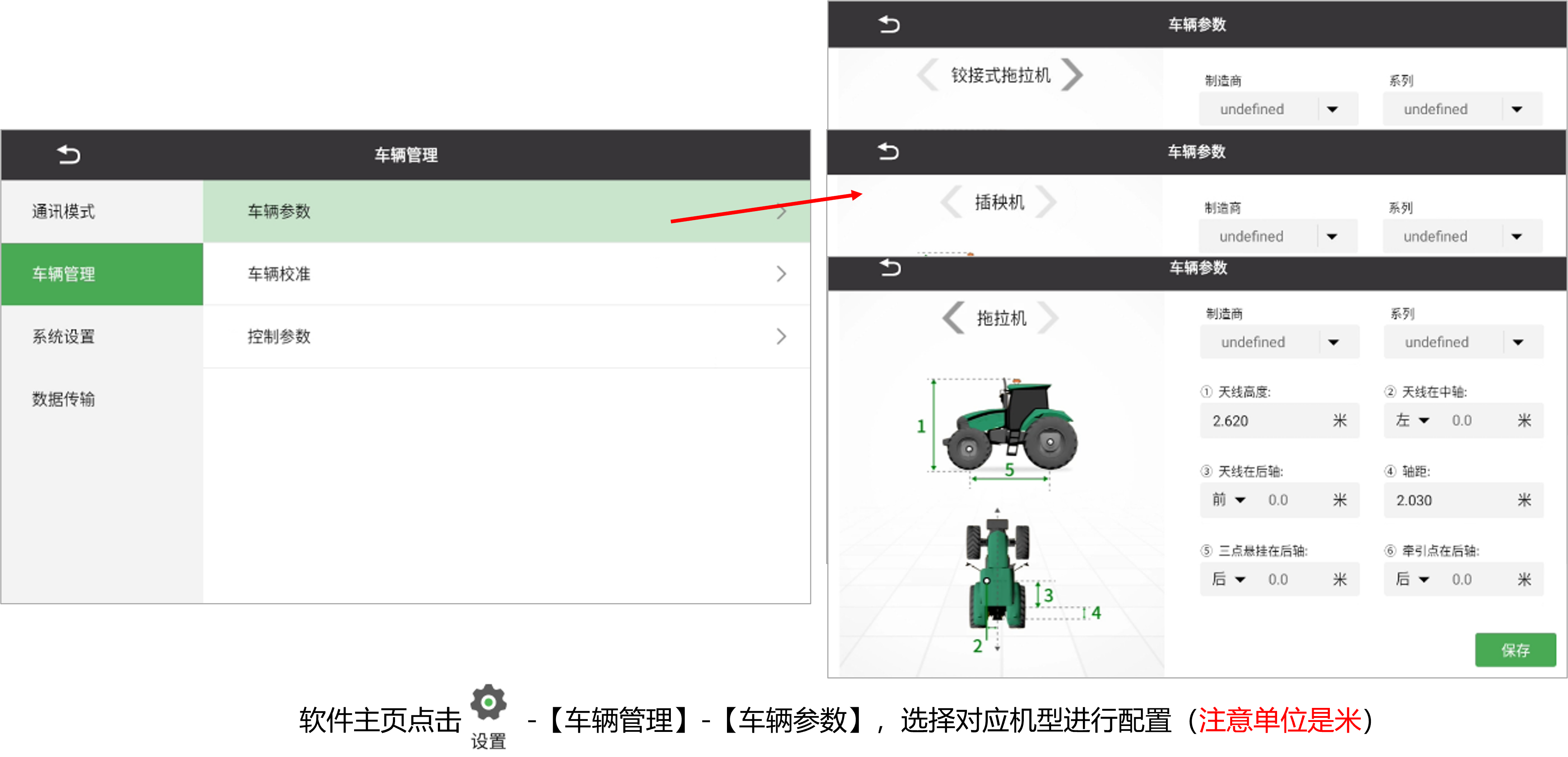Open 制造商 dropdown in the 拖拉机 panel
This screenshot has width=1568, height=757.
point(1280,342)
